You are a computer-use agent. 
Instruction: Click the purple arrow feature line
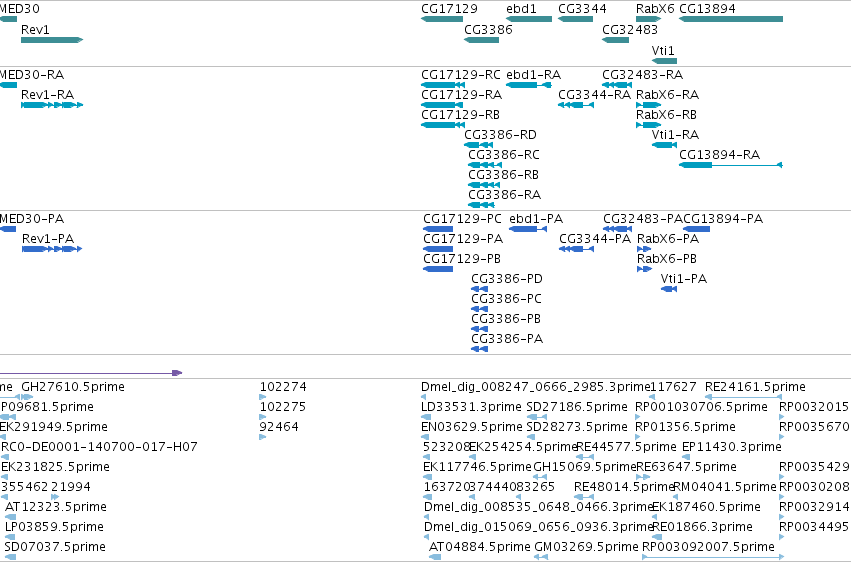tap(91, 373)
